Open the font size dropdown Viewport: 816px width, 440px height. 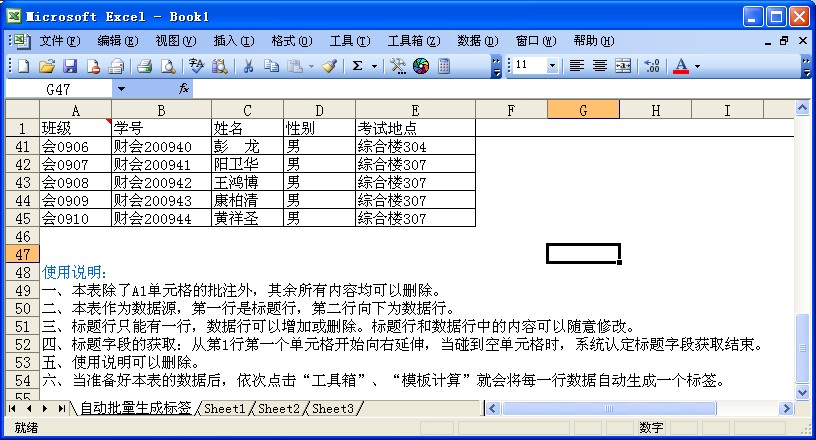pos(552,66)
